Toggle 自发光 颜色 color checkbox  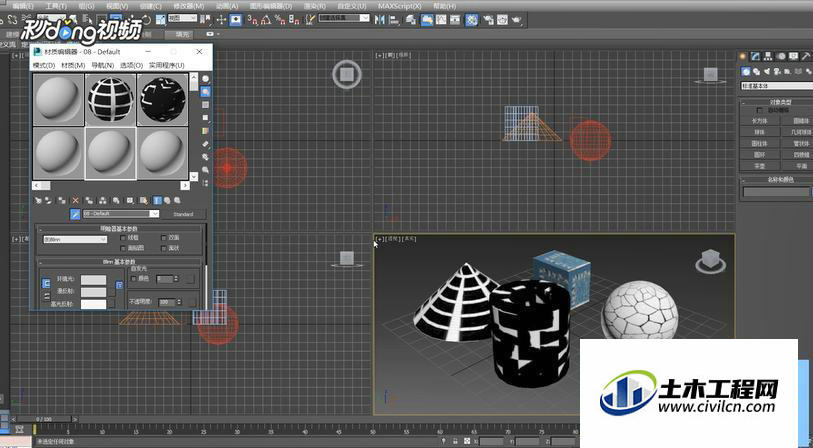[x=133, y=279]
